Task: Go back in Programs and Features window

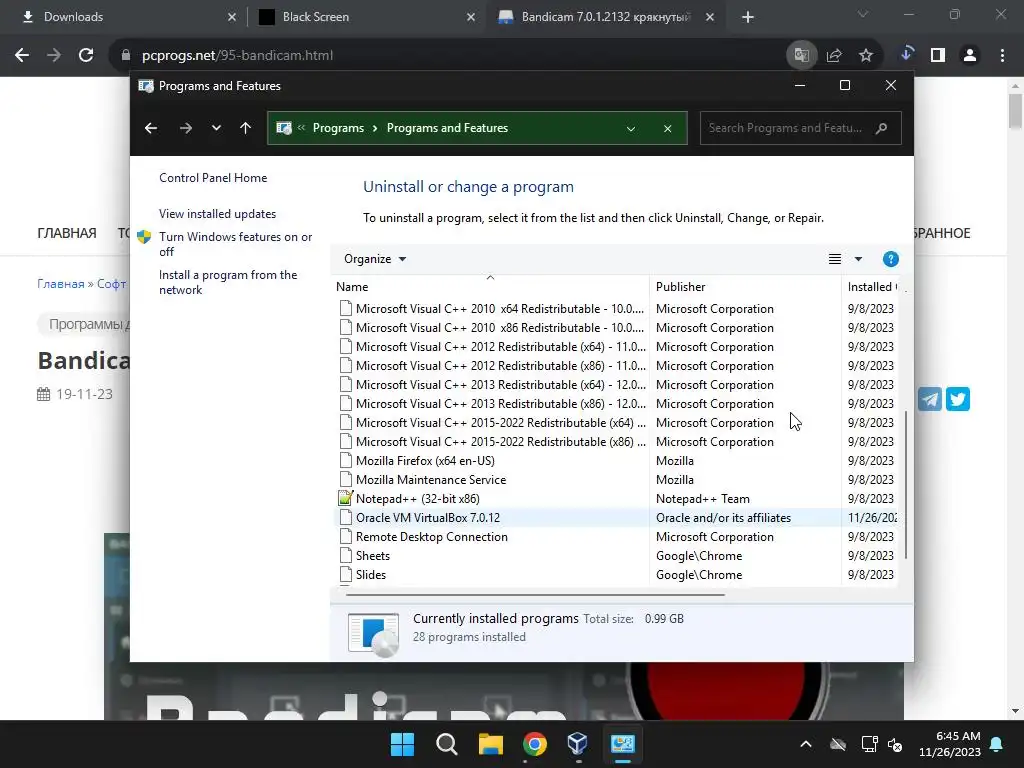Action: [x=151, y=128]
